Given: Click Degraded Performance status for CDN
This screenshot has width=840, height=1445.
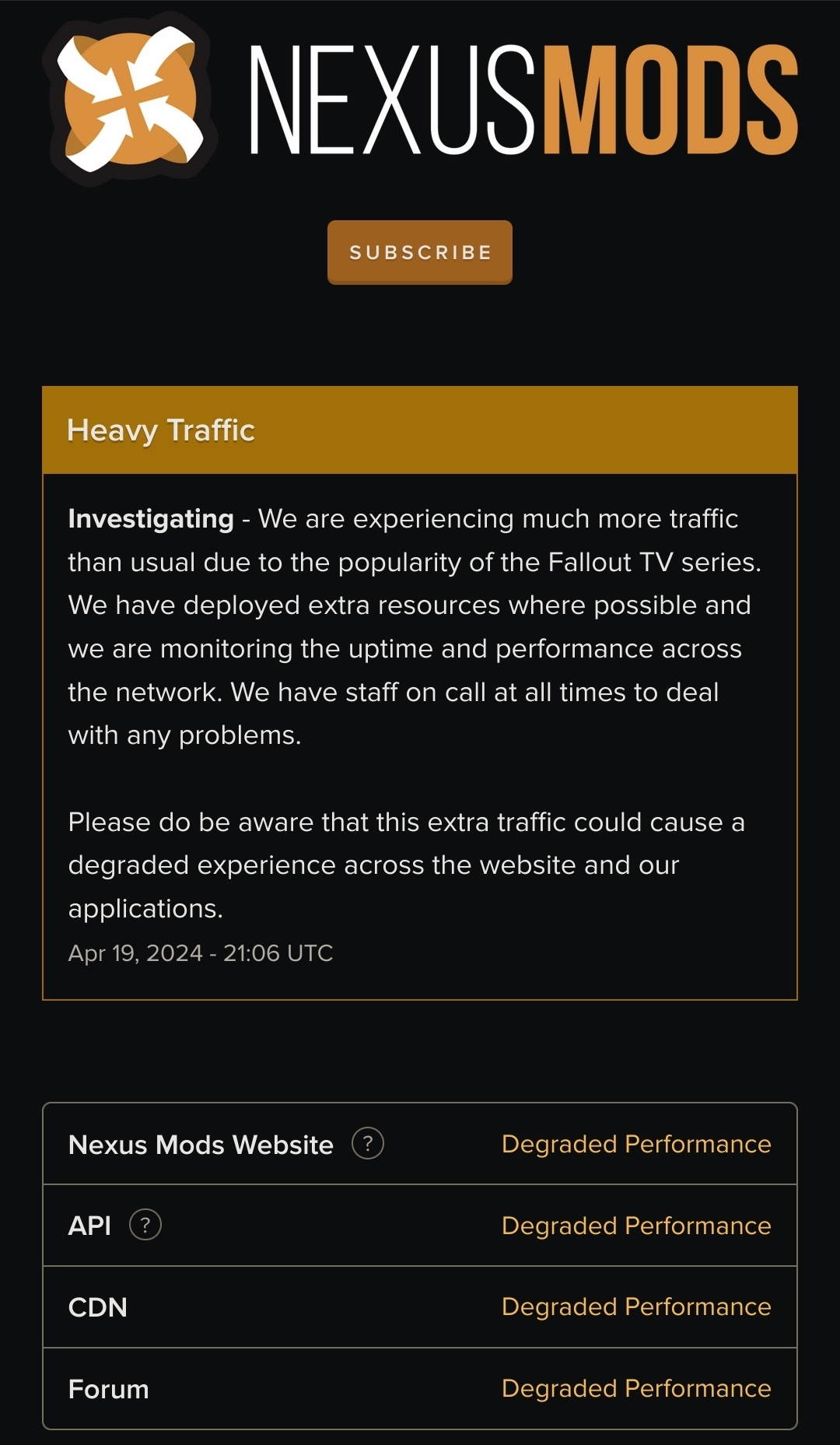Looking at the screenshot, I should coord(636,1306).
